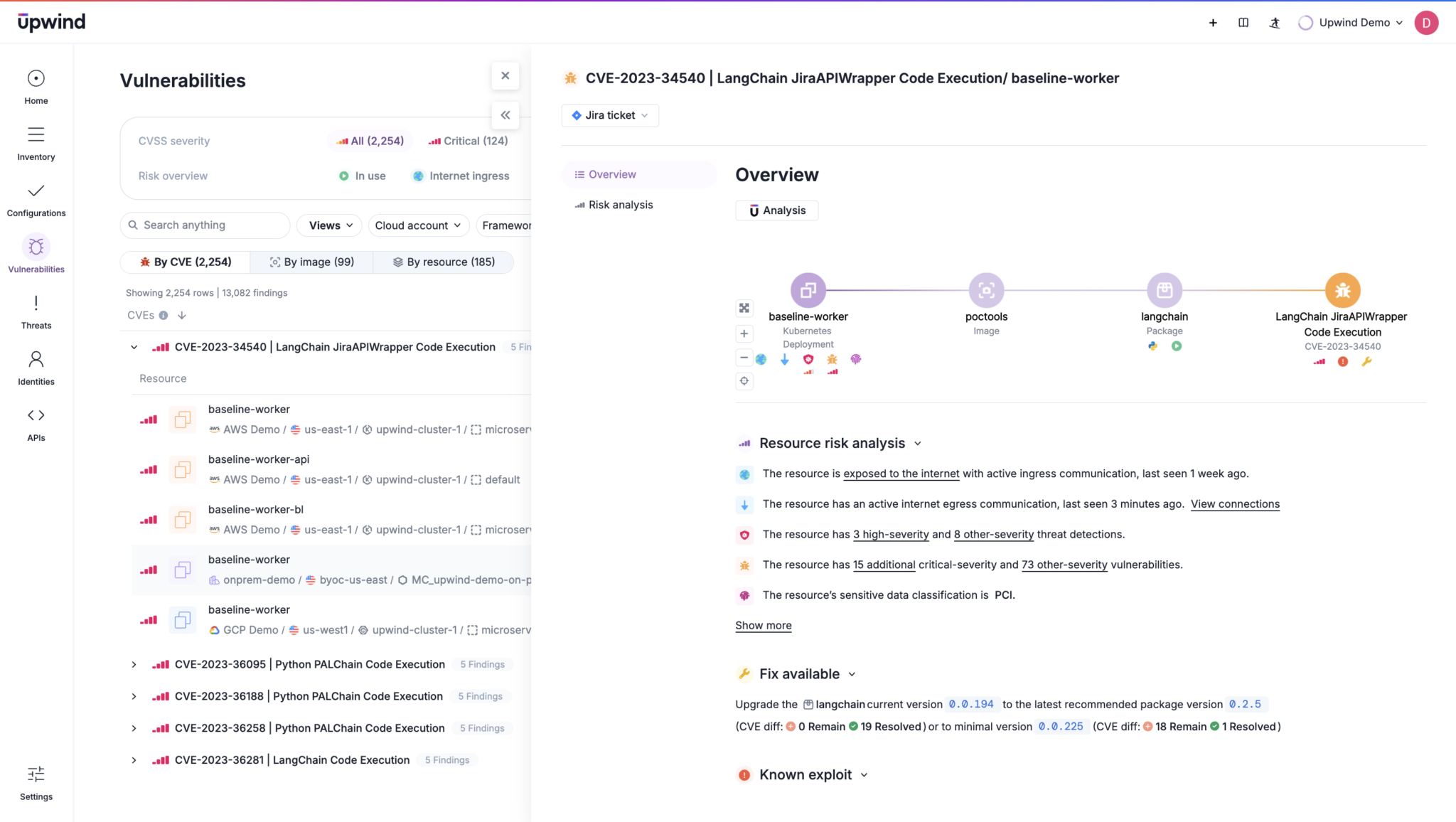Screen dimensions: 1456x822
Task: Go to Threats in the sidebar
Action: (x=36, y=312)
